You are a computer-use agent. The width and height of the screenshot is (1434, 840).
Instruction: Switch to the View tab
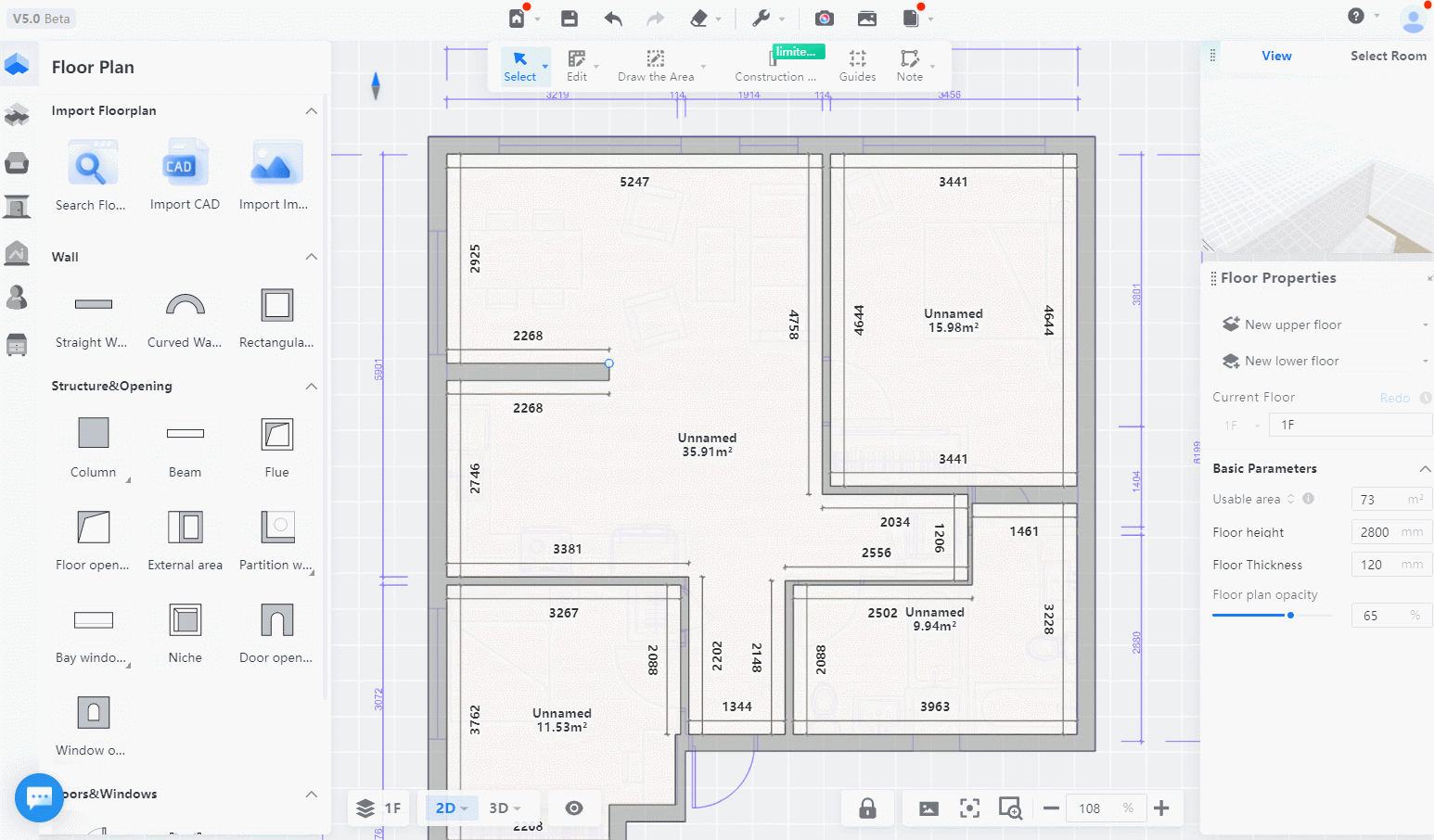tap(1276, 57)
